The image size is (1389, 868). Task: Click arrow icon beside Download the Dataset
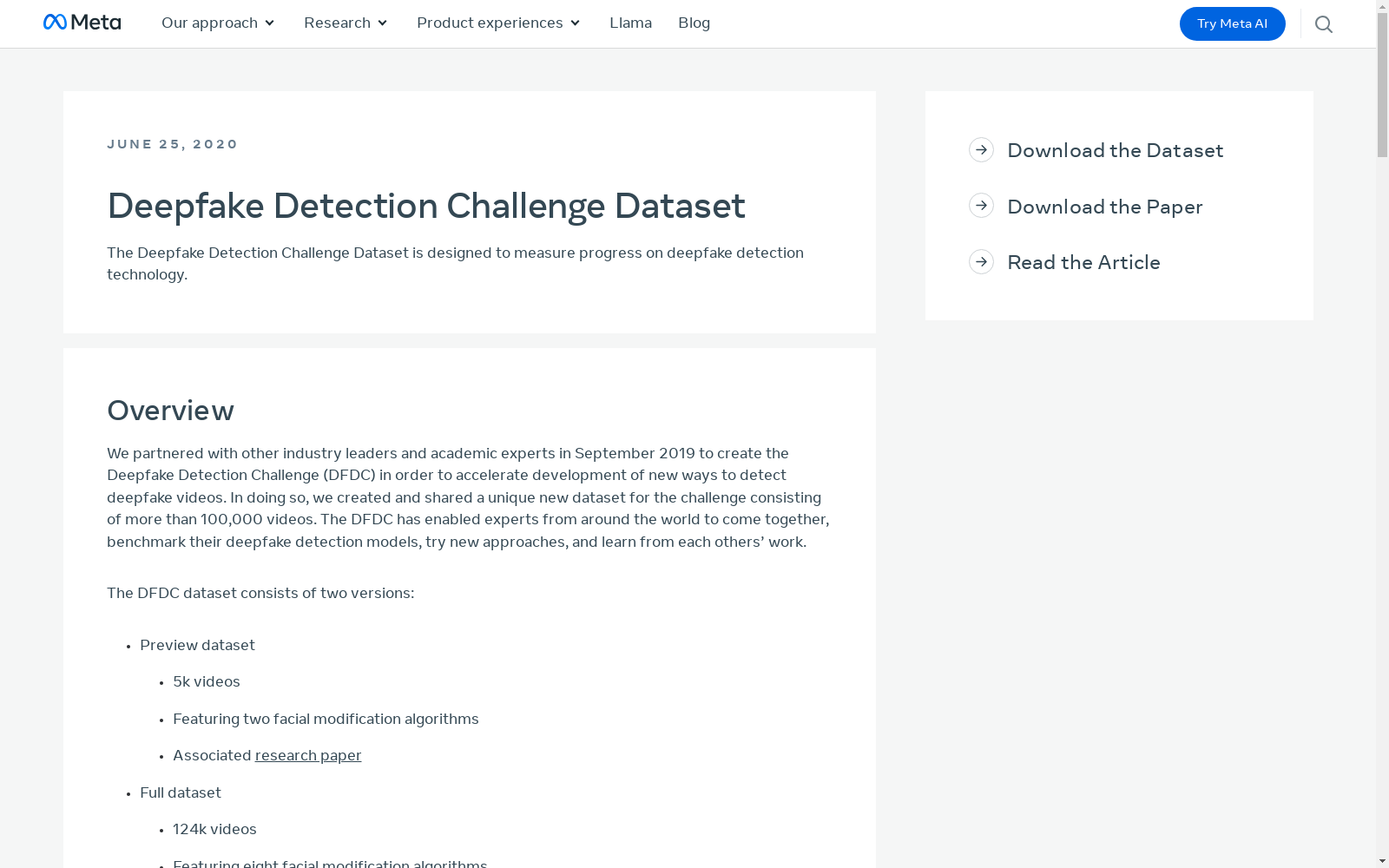[981, 150]
